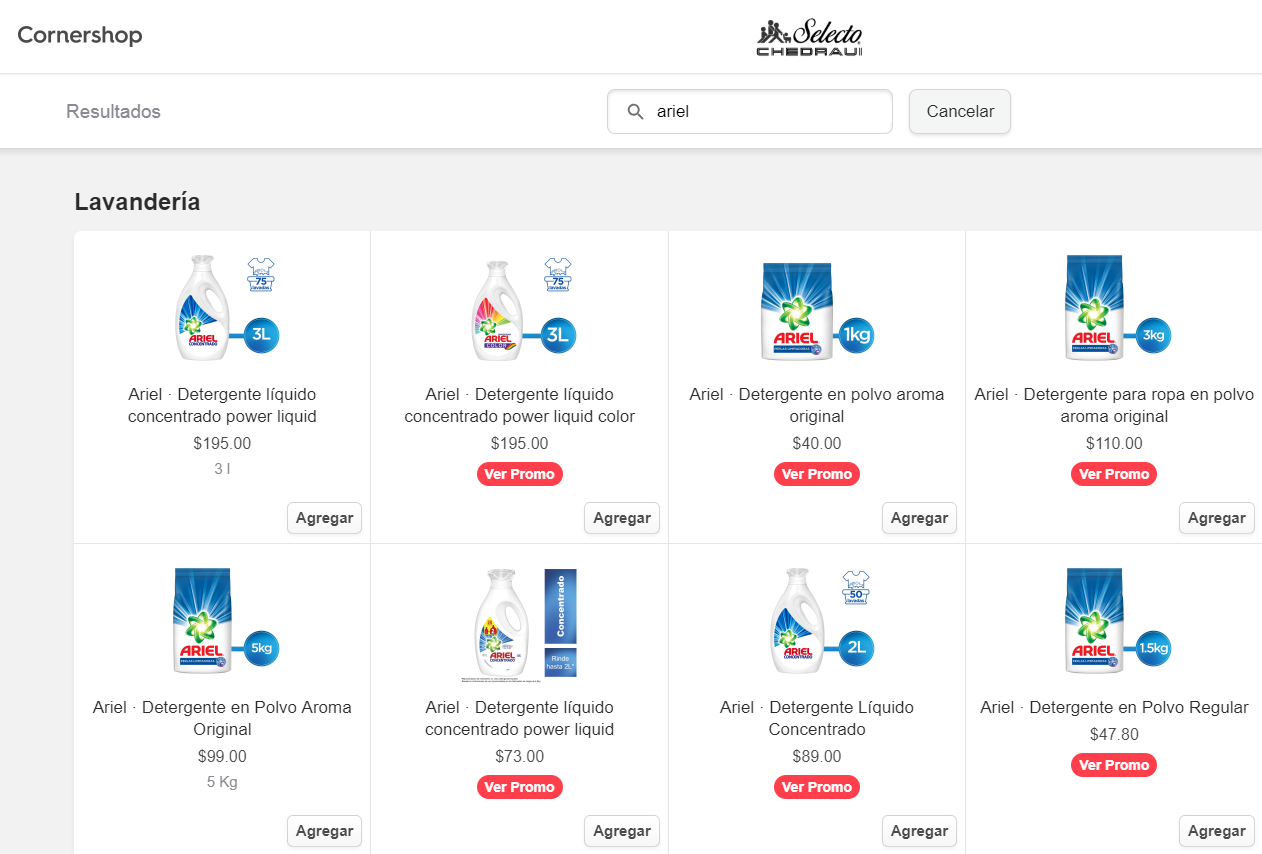Add the $40.00 detergente en polvo
Viewport: 1262px width, 854px height.
click(x=919, y=518)
